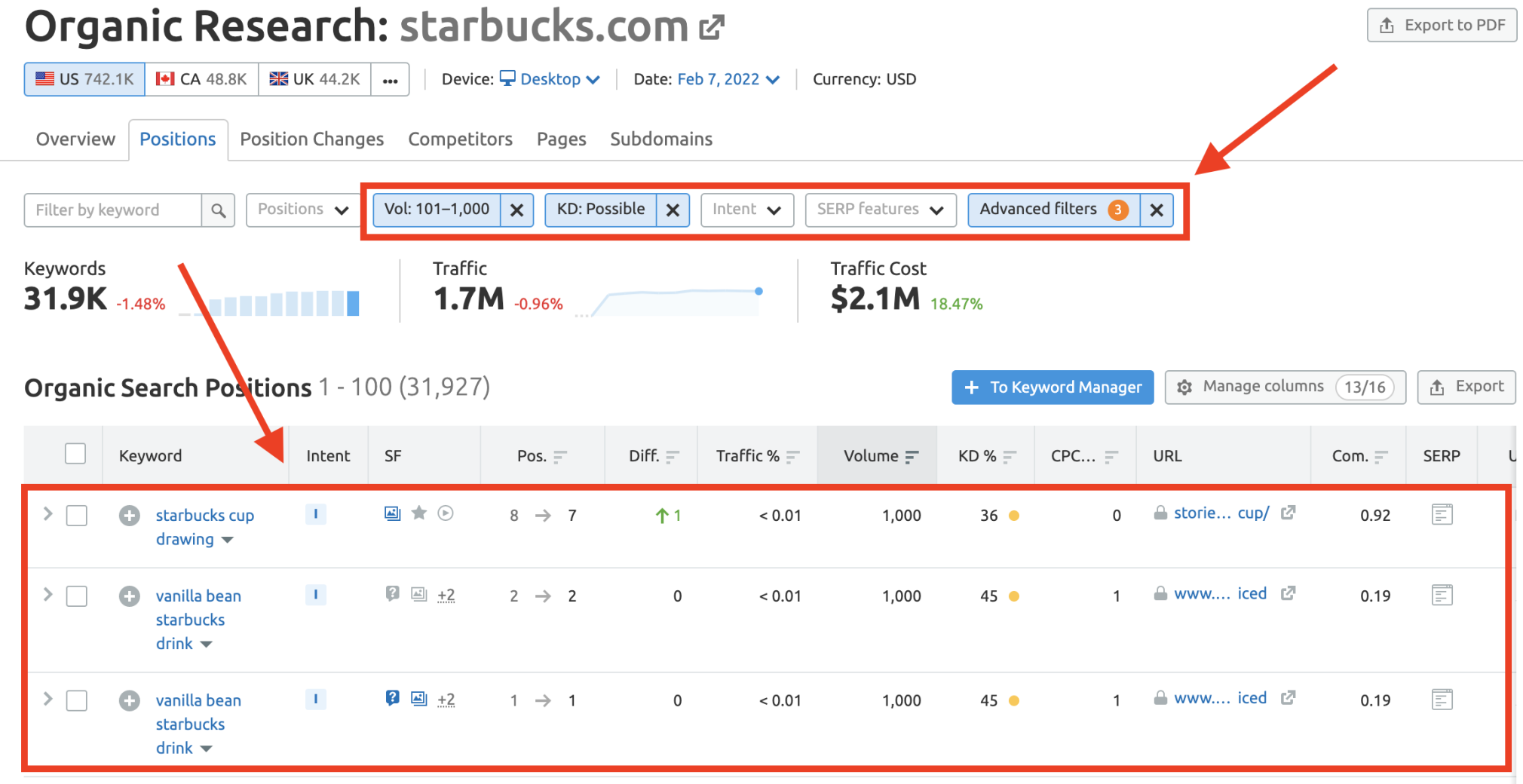
Task: Open the Device Desktop dropdown
Action: 550,79
